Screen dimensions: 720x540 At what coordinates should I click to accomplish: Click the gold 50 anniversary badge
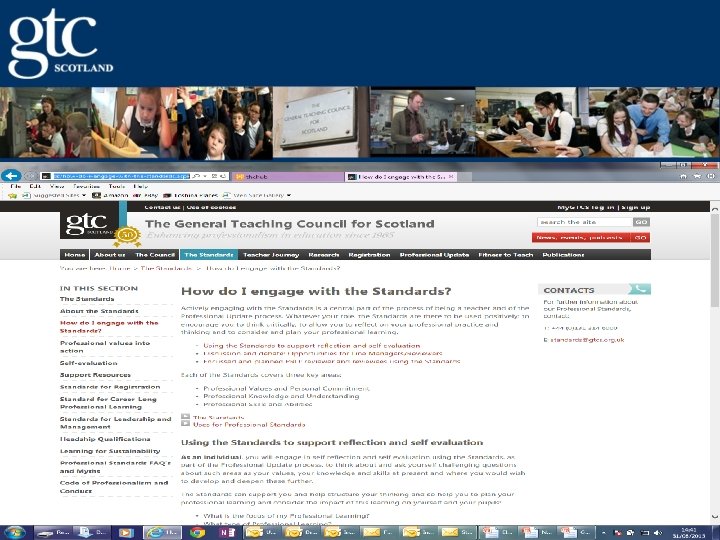127,235
